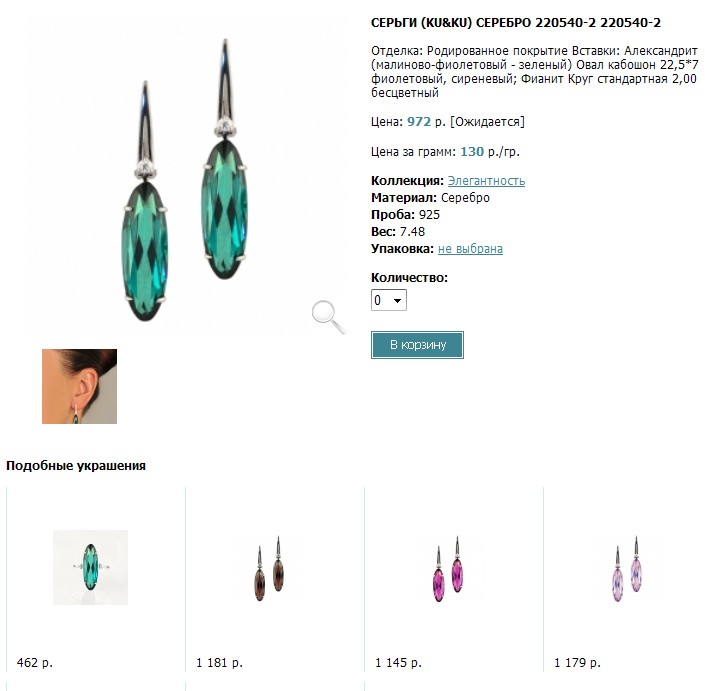The image size is (705, 691).
Task: Open the Элегантность collection link
Action: pyautogui.click(x=486, y=181)
